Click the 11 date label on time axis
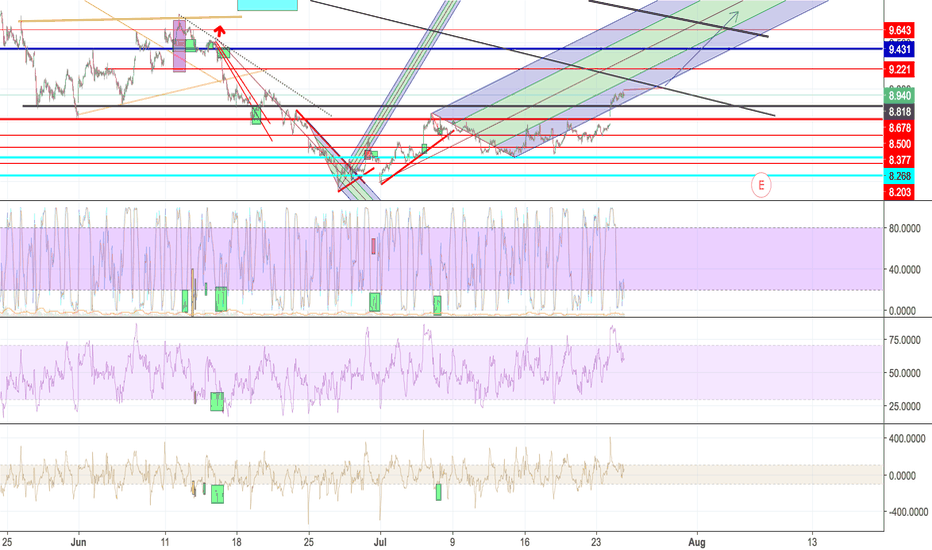 click(x=165, y=542)
